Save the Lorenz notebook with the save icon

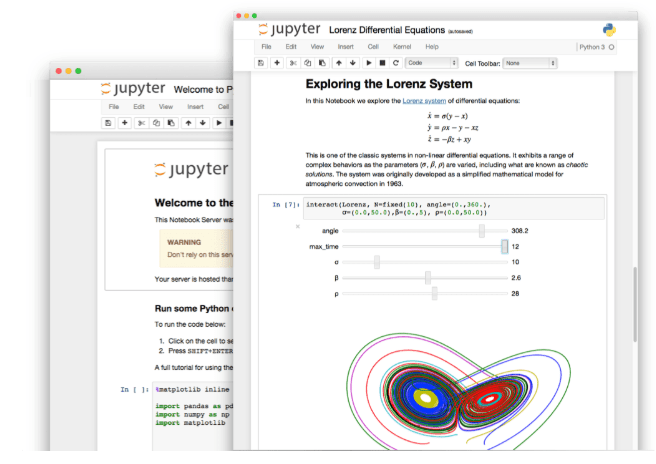[261, 63]
